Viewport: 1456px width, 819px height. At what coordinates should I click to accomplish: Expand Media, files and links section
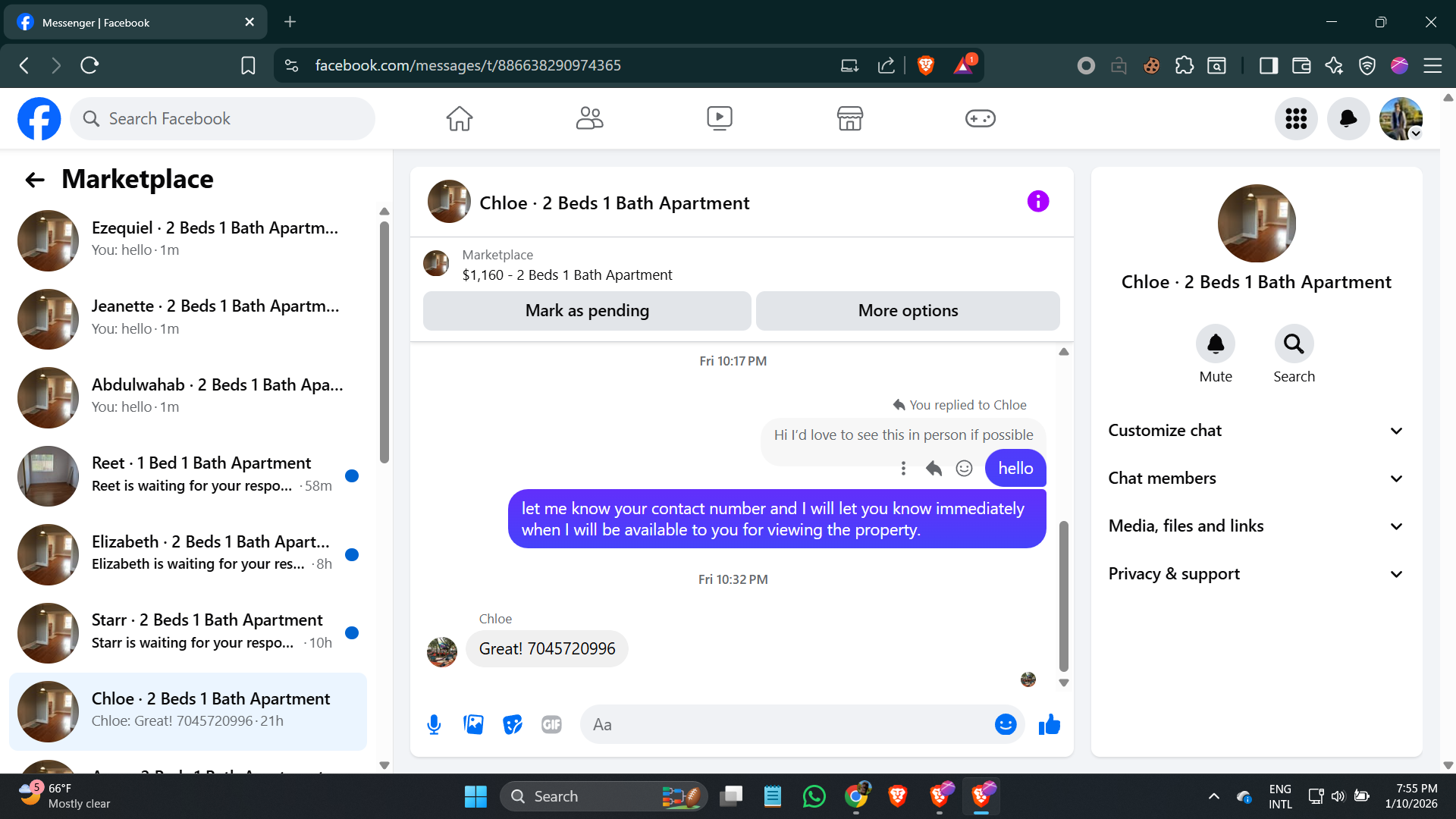click(1256, 526)
